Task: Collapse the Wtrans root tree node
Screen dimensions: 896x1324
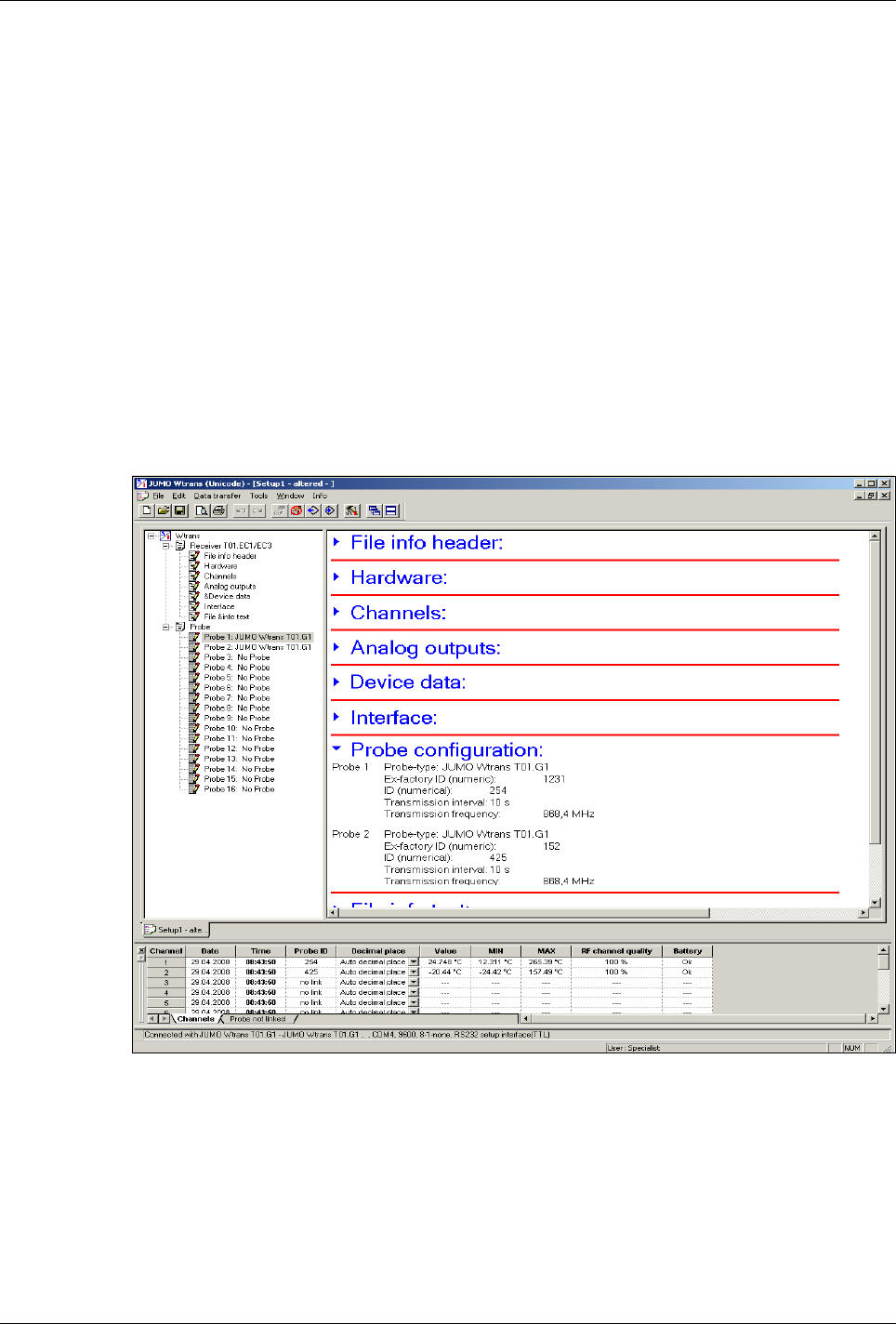Action: [x=152, y=536]
